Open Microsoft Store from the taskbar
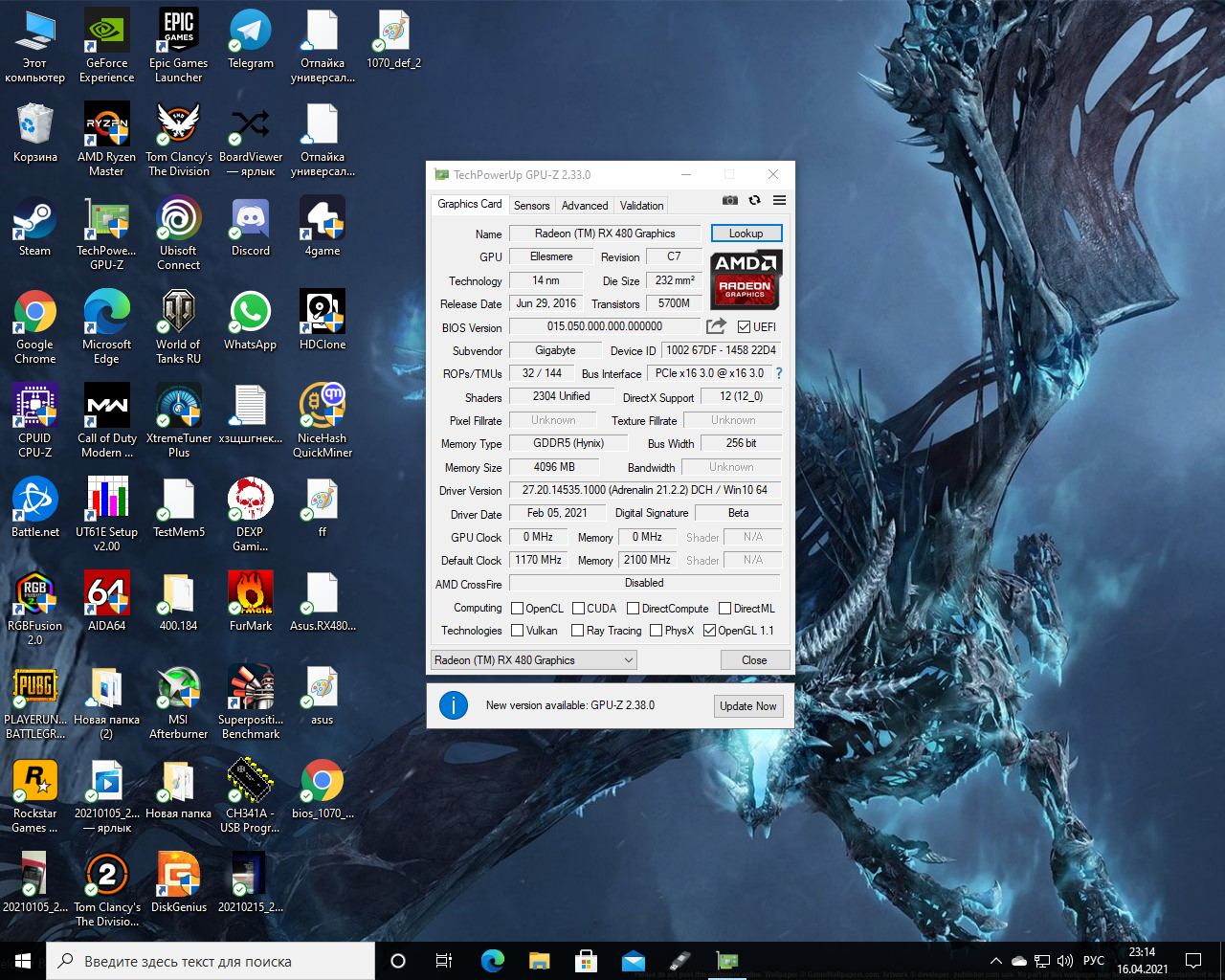 (x=586, y=961)
